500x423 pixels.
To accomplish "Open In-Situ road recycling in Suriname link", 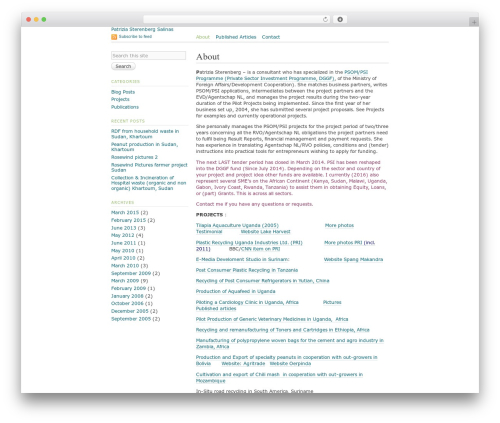I will point(254,391).
